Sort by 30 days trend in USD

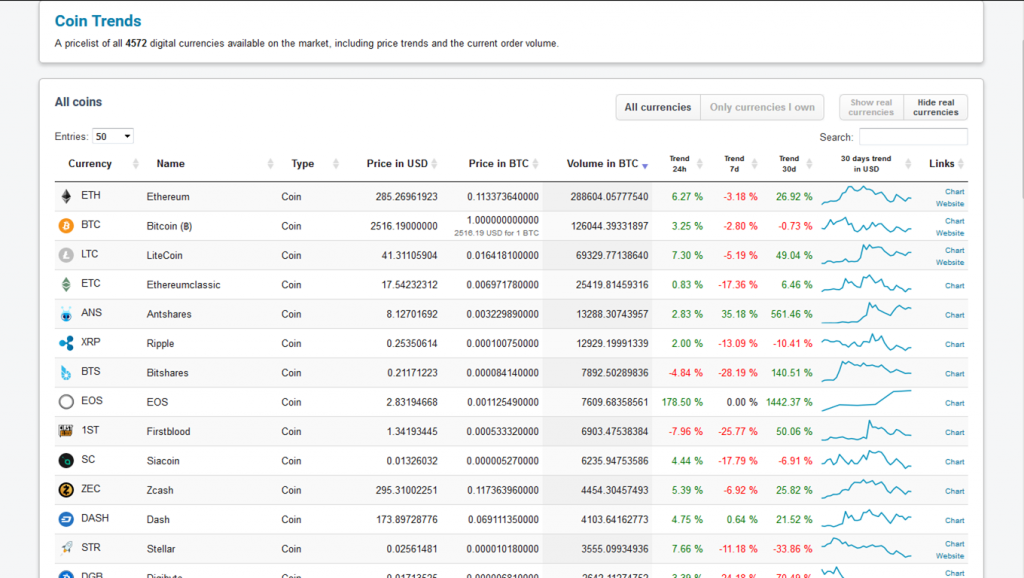click(866, 164)
